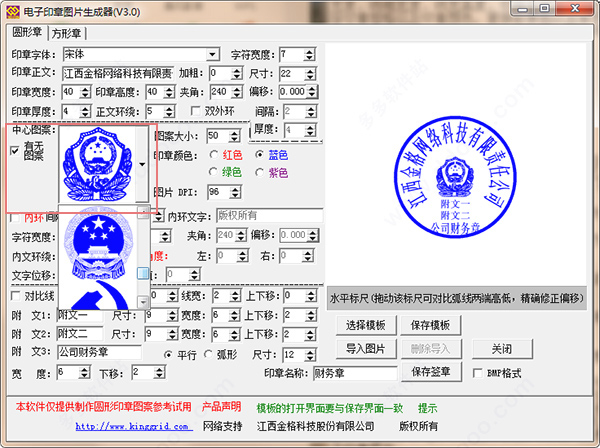Screen dimensions: 600x448
Task: Open the seal font dropdown
Action: tap(213, 54)
